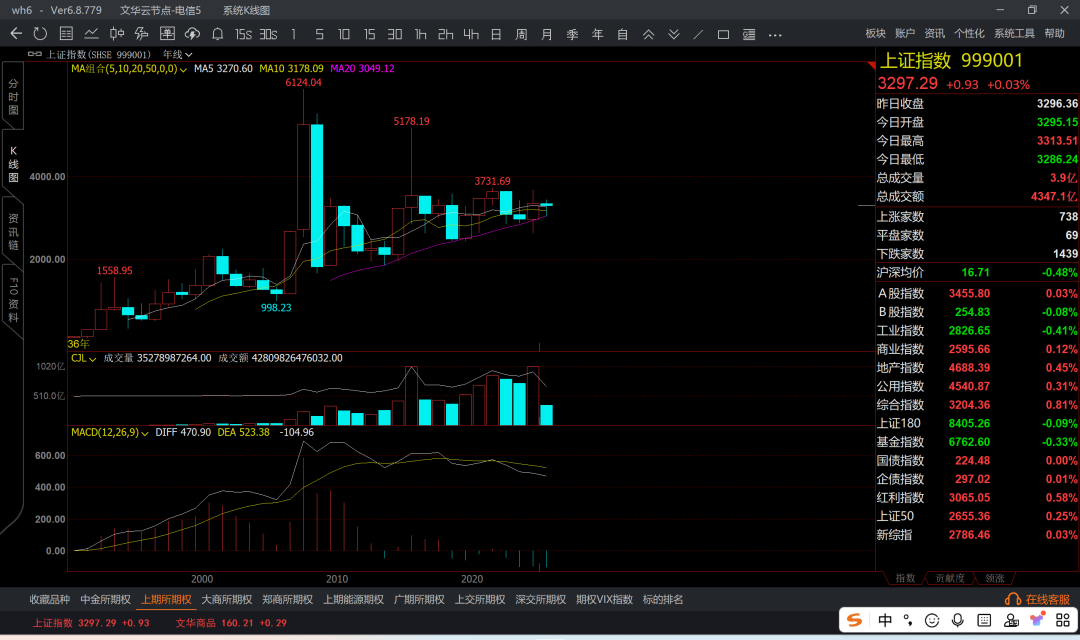Select the line drawing tool icon
This screenshot has height=640, width=1080.
(x=698, y=34)
